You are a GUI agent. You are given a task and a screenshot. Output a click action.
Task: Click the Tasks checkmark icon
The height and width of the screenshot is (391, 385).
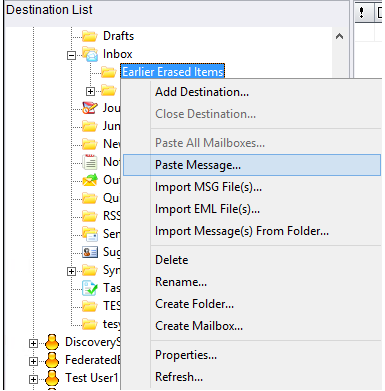(90, 288)
